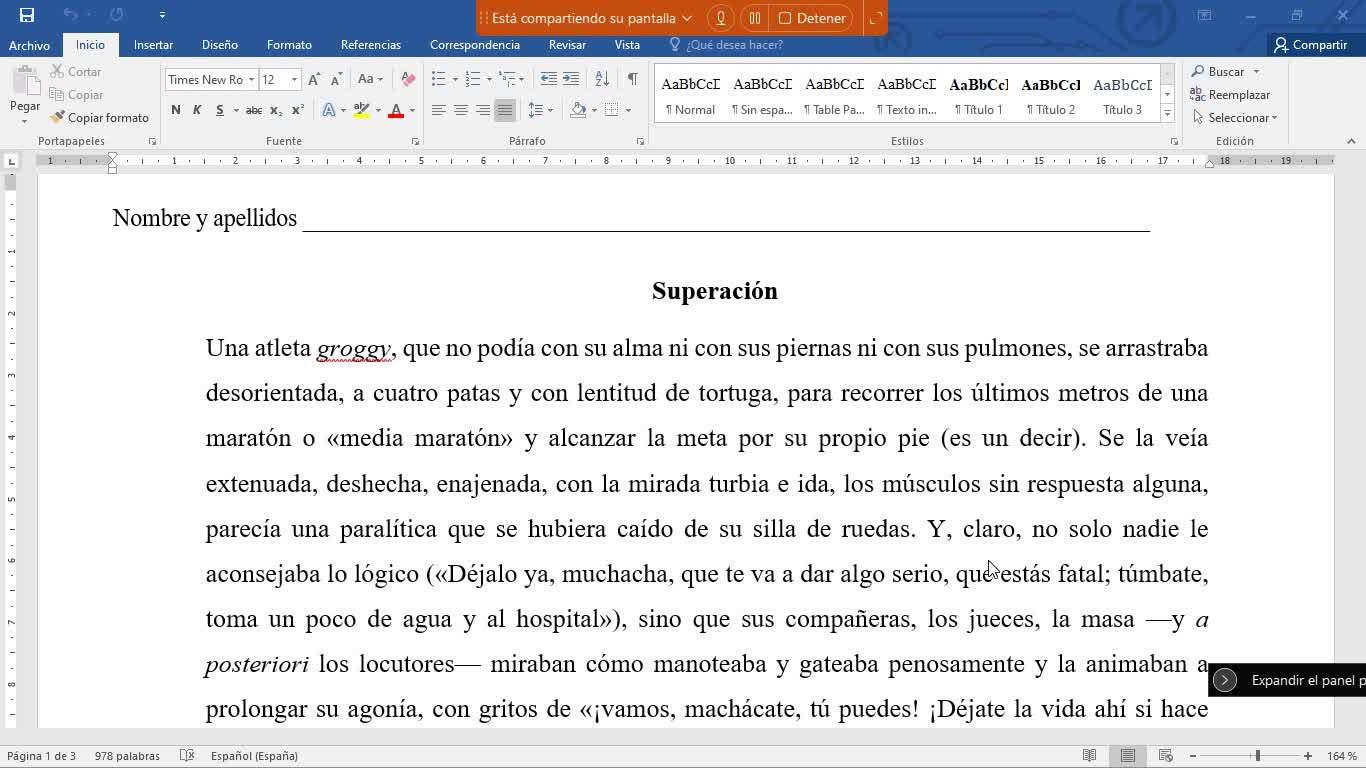Viewport: 1366px width, 768px height.
Task: Switch to the Insertar tab
Action: (153, 45)
